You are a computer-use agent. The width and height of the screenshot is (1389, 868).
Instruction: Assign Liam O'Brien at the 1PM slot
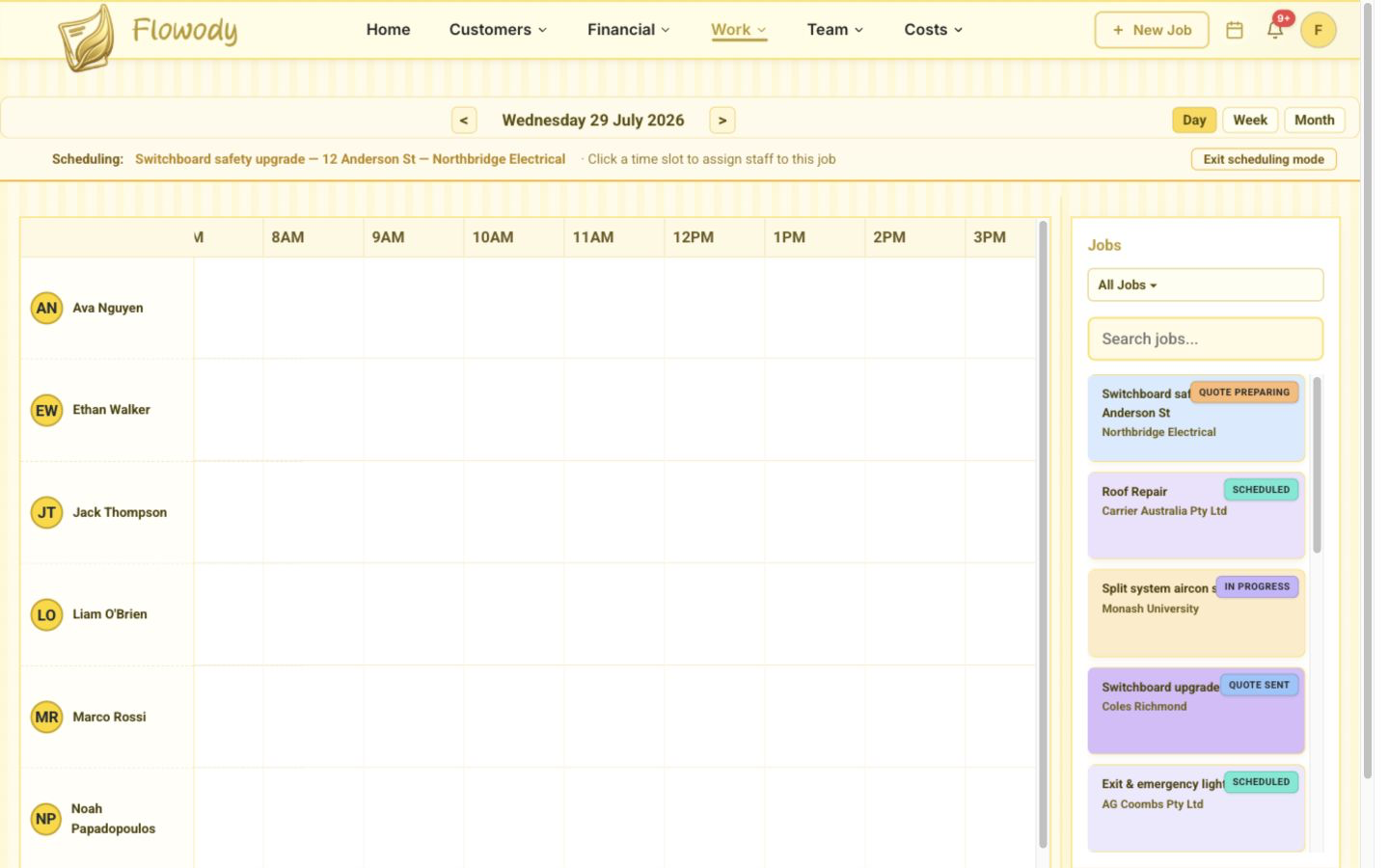tap(815, 614)
